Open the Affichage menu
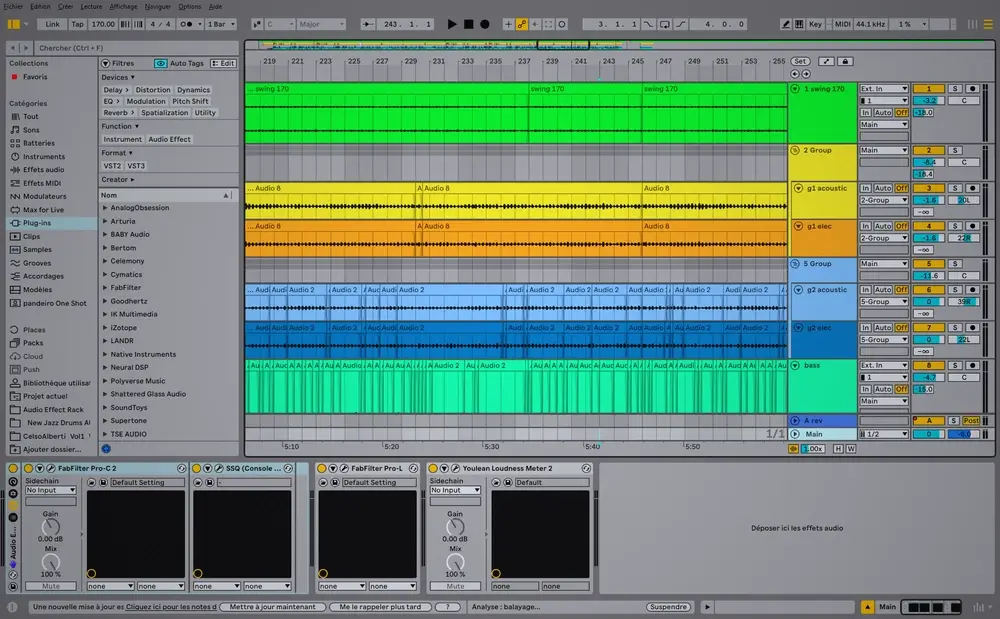The height and width of the screenshot is (619, 1000). (123, 6)
